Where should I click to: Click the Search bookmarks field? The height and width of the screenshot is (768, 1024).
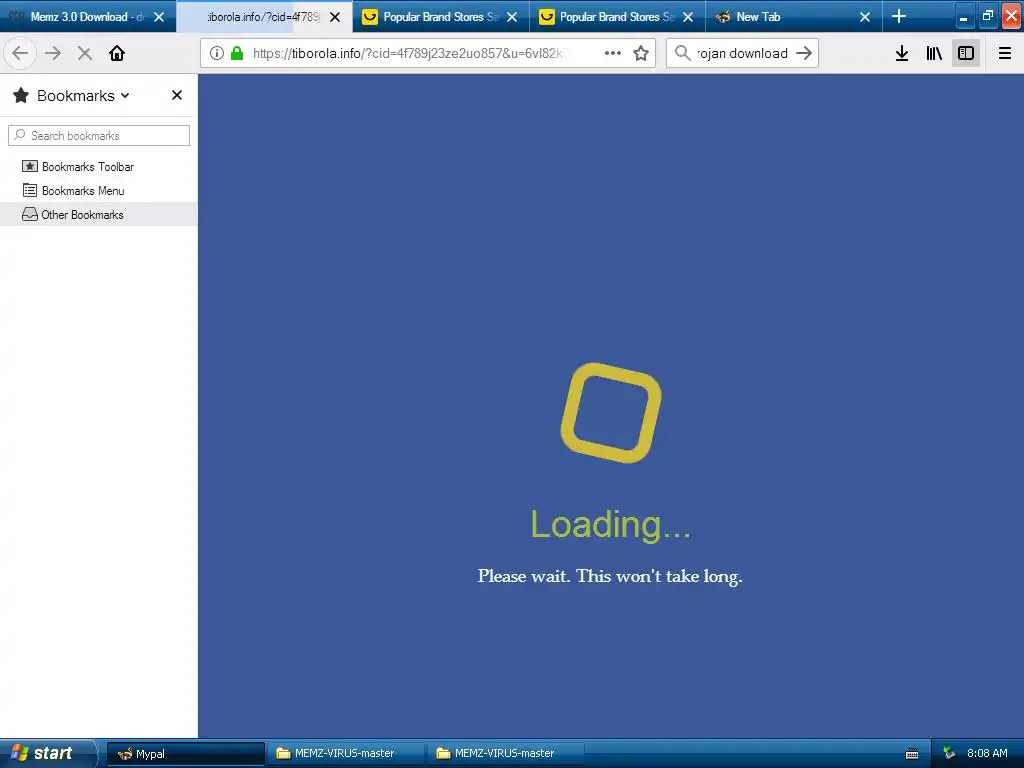click(x=99, y=135)
